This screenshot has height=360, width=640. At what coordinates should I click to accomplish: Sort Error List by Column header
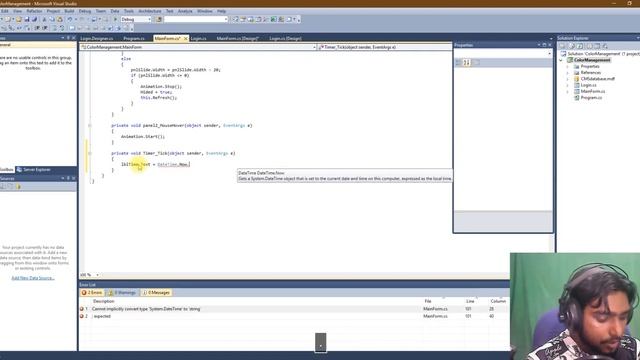pyautogui.click(x=498, y=301)
